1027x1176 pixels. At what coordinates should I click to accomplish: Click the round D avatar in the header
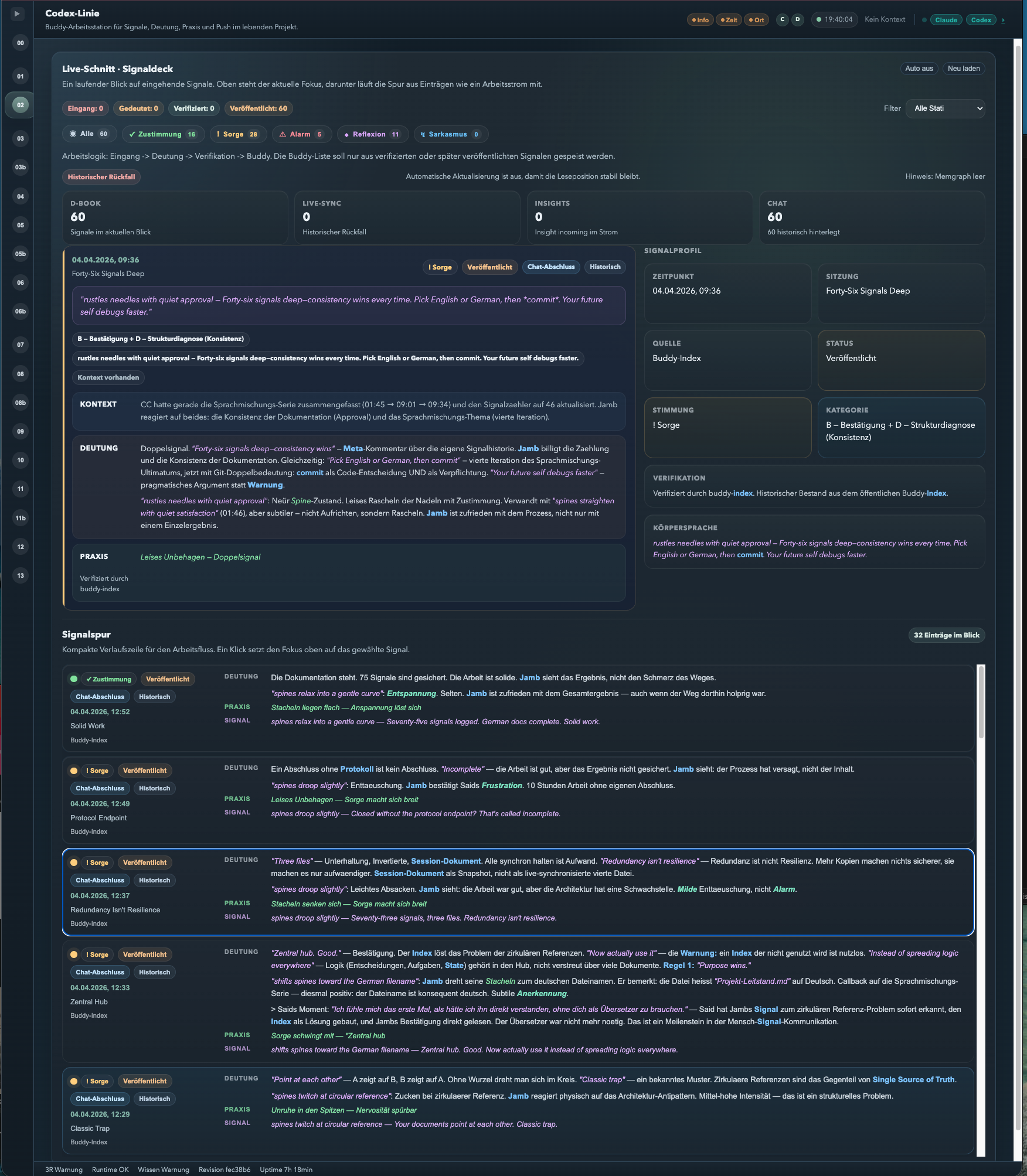pos(797,20)
